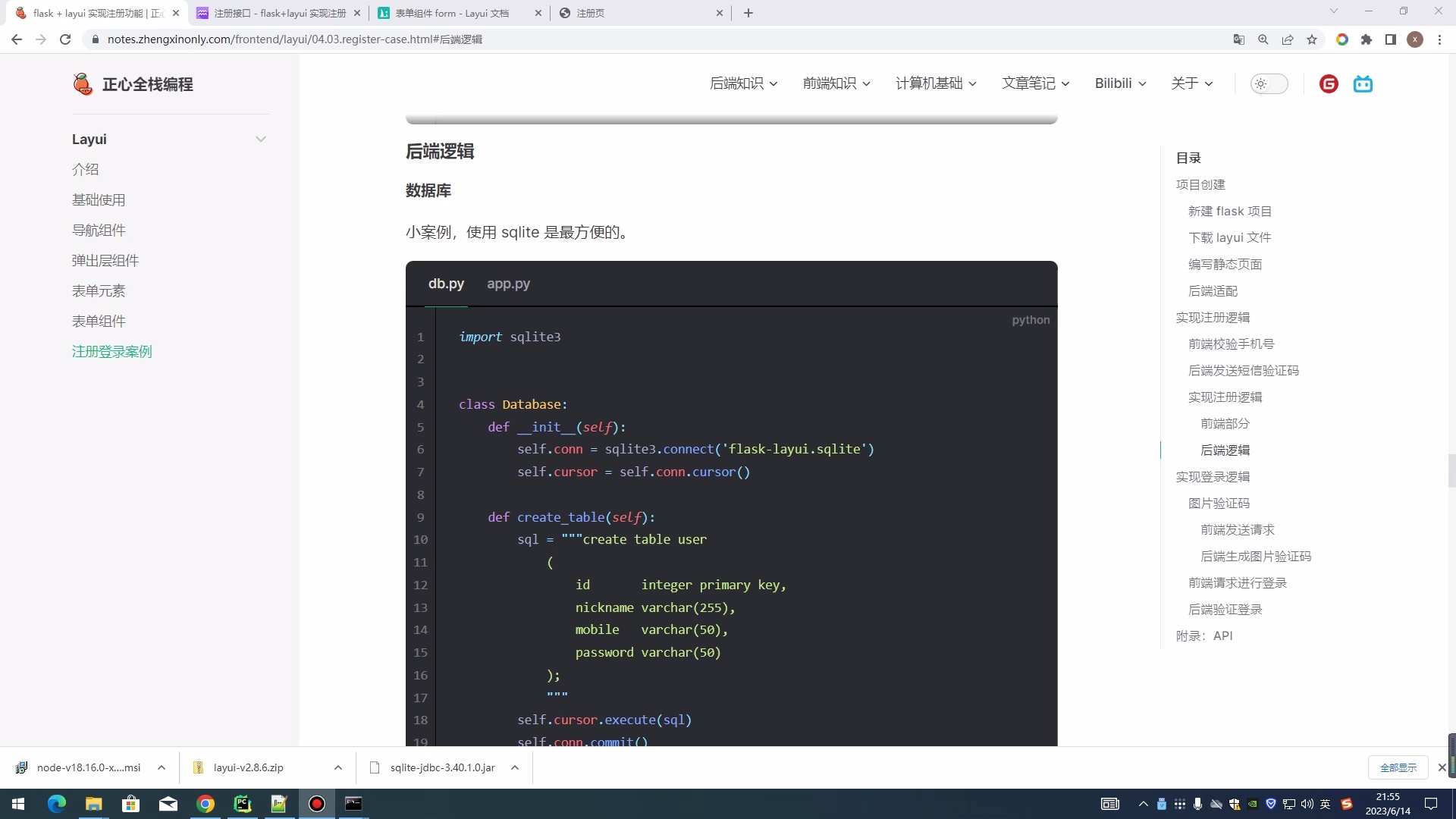This screenshot has height=819, width=1456.
Task: Open the 文章笔记 dropdown menu
Action: [x=1035, y=83]
